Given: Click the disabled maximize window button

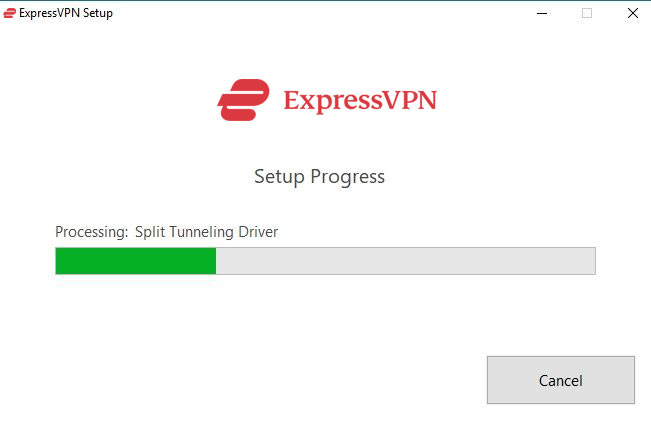Looking at the screenshot, I should point(587,13).
